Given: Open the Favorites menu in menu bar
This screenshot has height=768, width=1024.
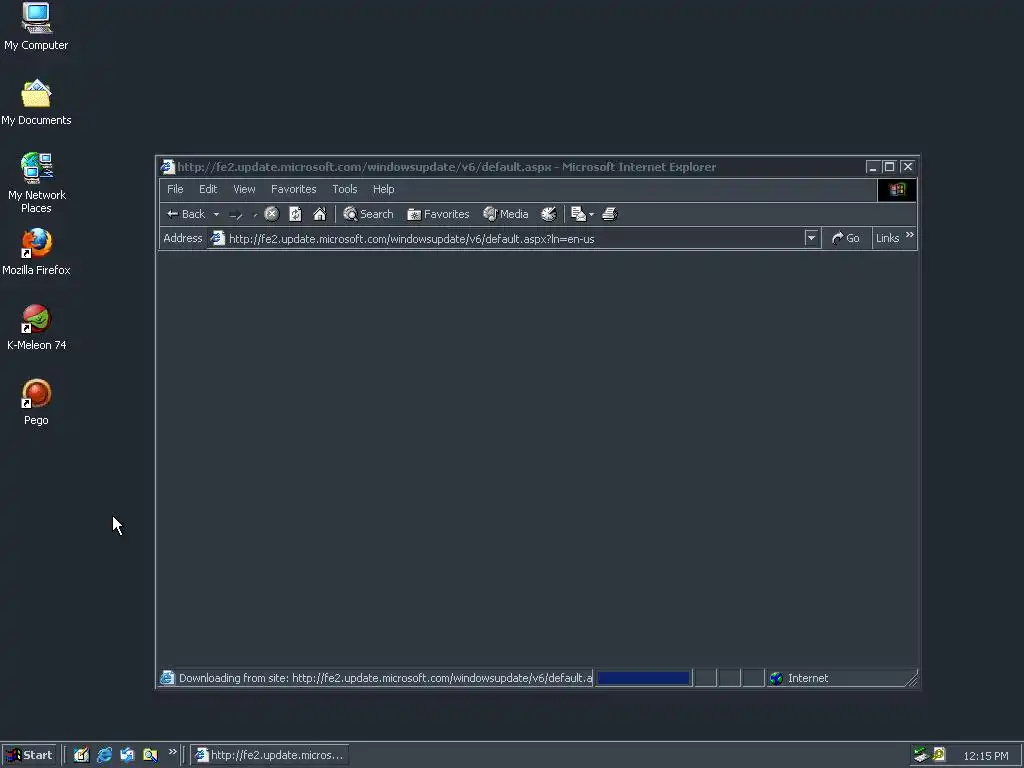Looking at the screenshot, I should [294, 189].
